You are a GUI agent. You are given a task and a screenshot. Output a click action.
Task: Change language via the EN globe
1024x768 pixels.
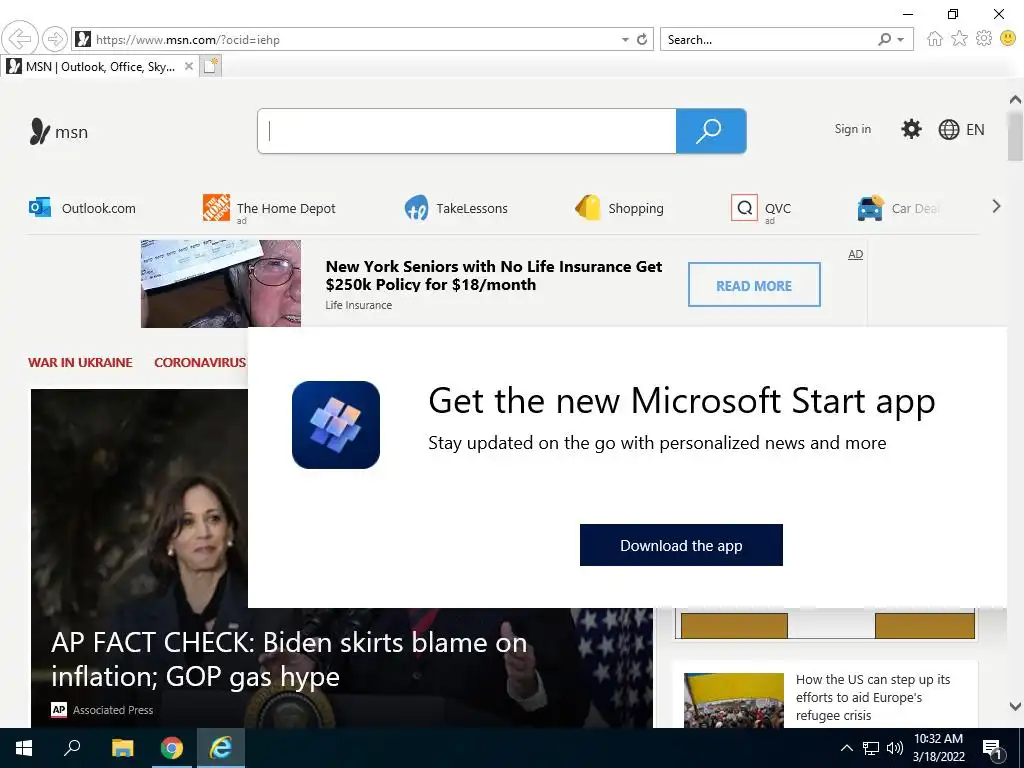961,129
